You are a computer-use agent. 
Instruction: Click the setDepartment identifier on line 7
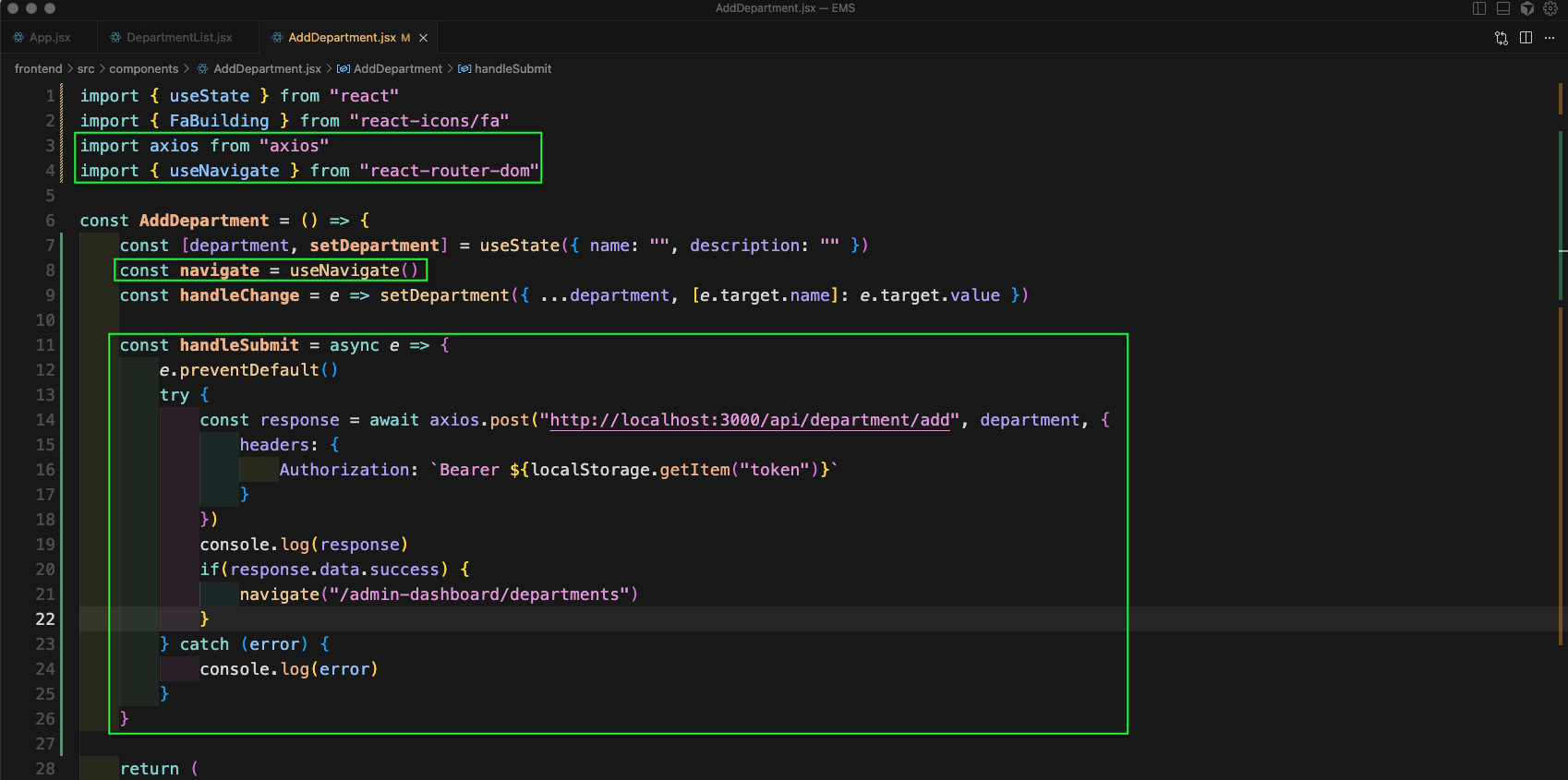coord(374,246)
